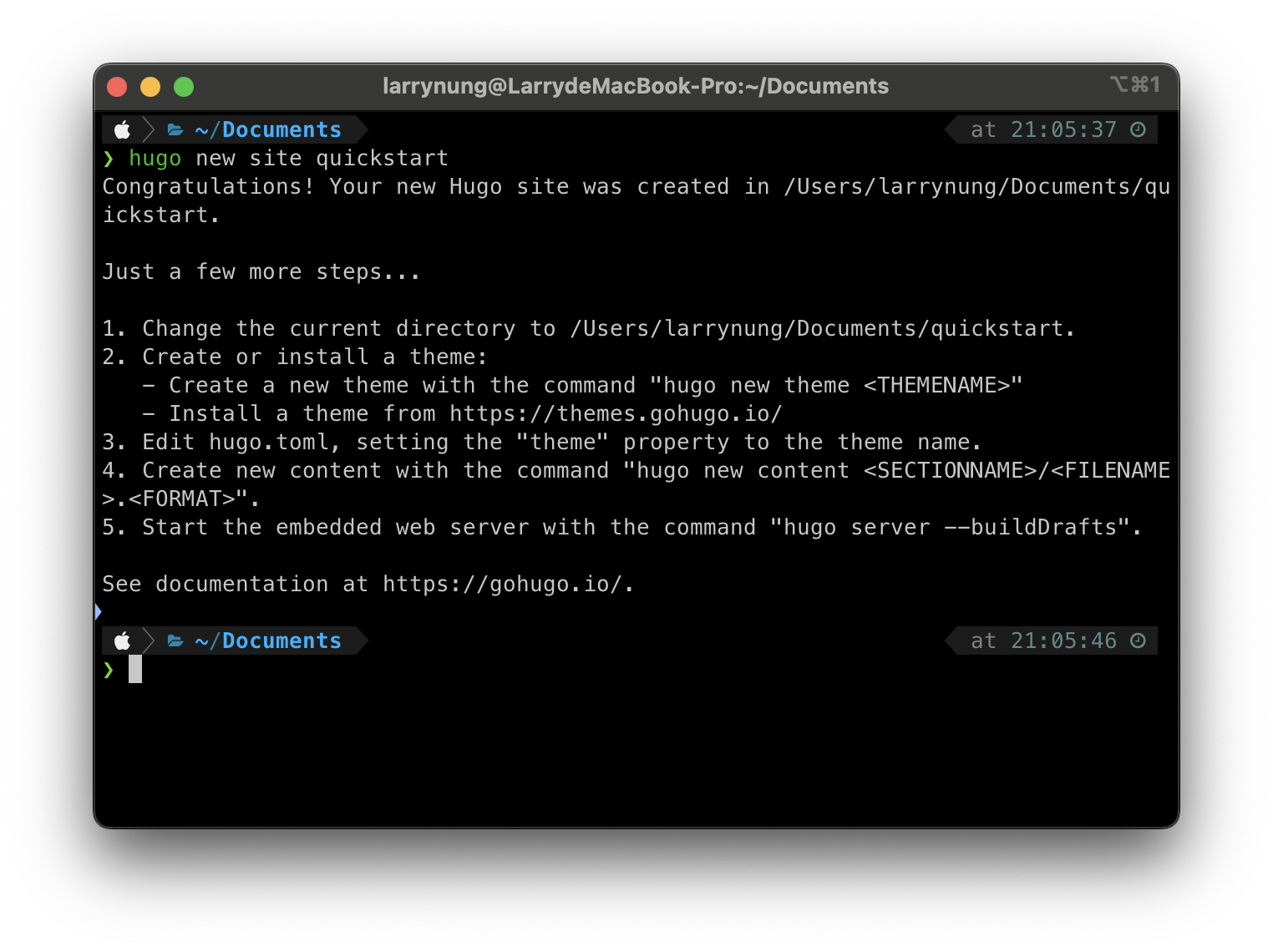Click the green prompt arrow before hugo command
1273x952 pixels.
pos(109,159)
